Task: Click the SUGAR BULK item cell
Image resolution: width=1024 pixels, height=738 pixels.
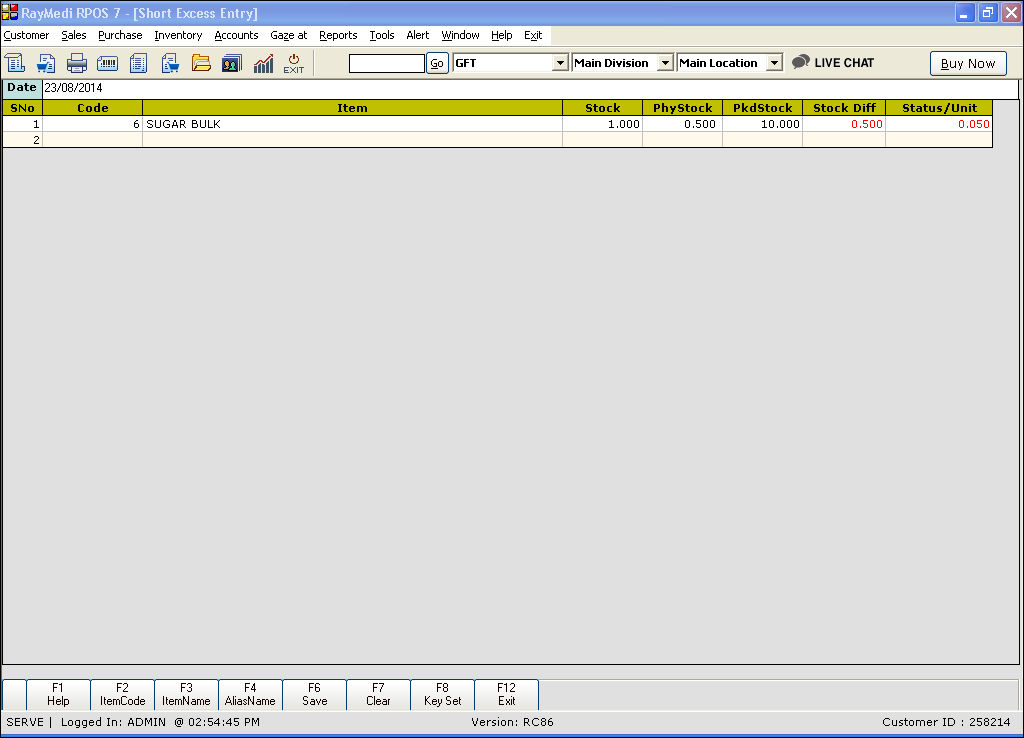Action: tap(352, 124)
